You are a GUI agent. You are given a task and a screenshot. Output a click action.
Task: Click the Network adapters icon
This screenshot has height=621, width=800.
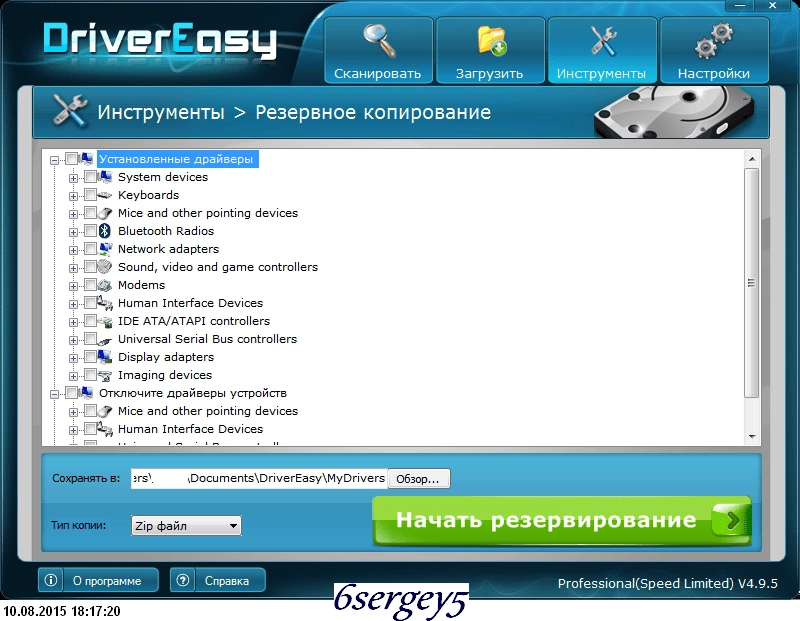tap(105, 249)
